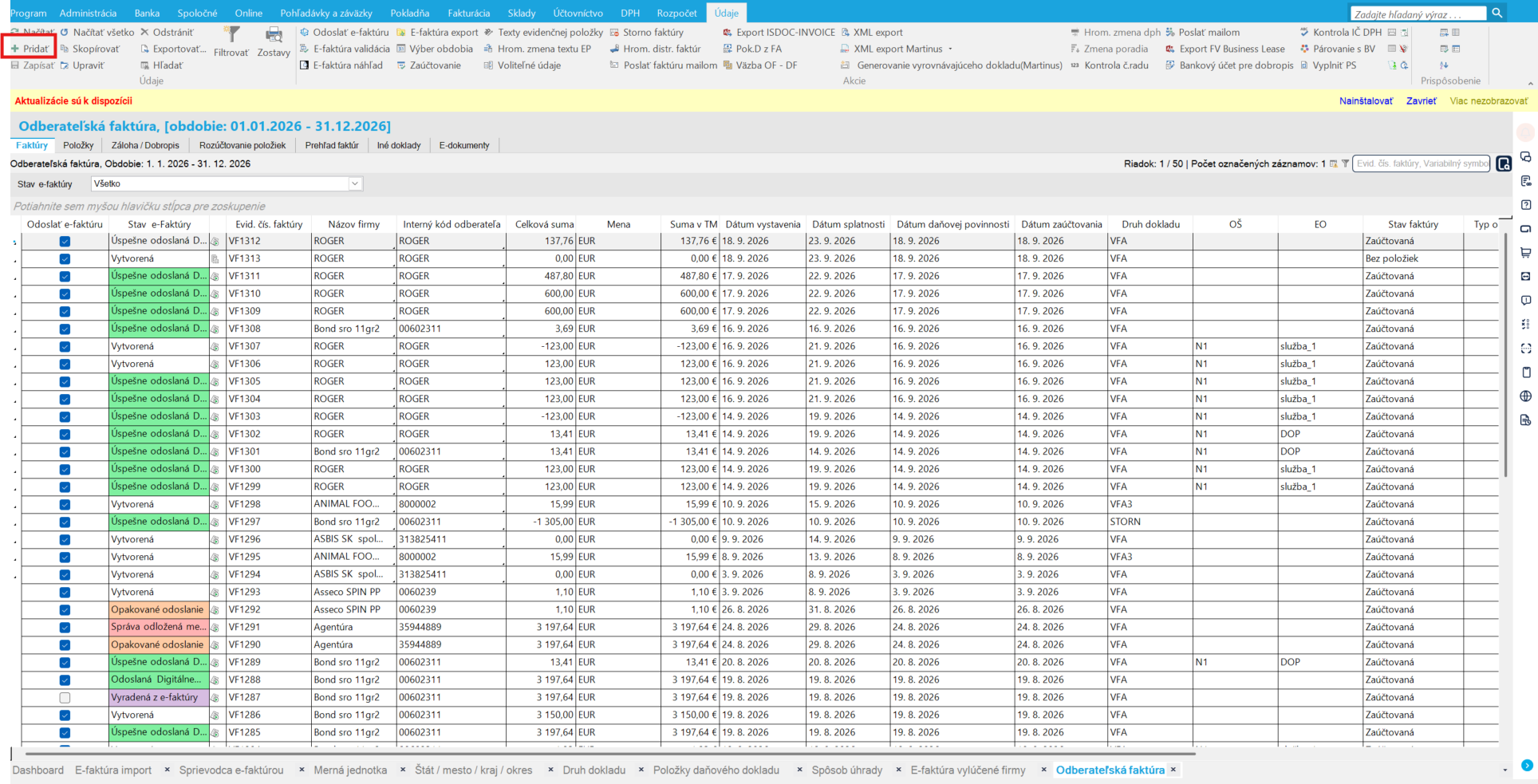Click the Nainštalovať update link
Viewport: 1538px width, 784px height.
point(1366,101)
